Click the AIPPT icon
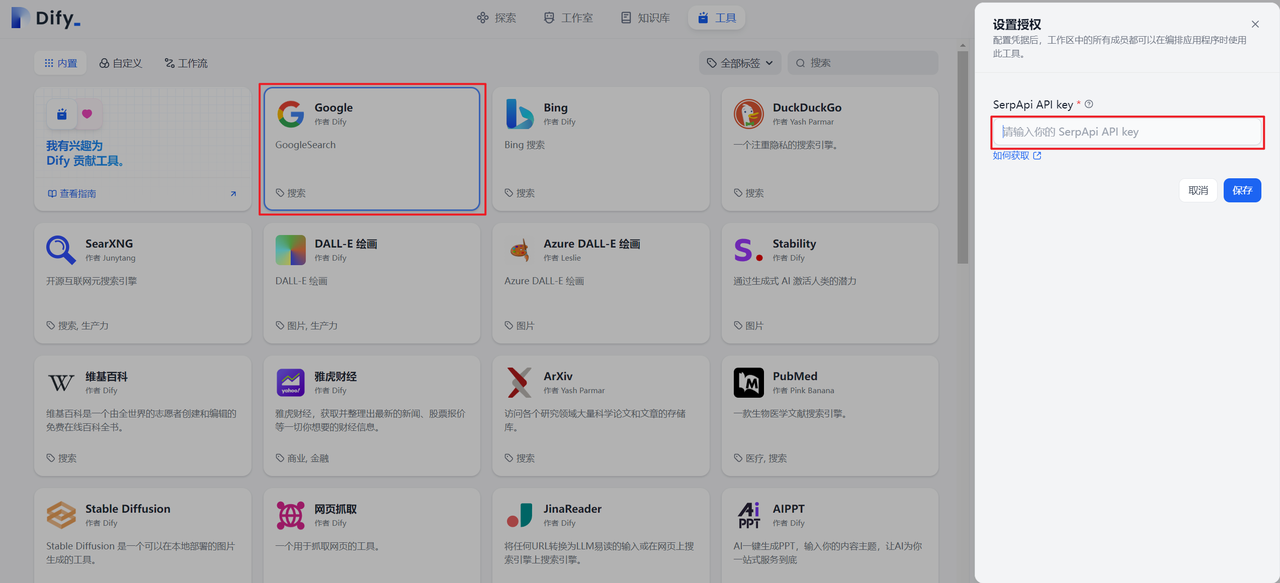The height and width of the screenshot is (583, 1280). coord(749,515)
